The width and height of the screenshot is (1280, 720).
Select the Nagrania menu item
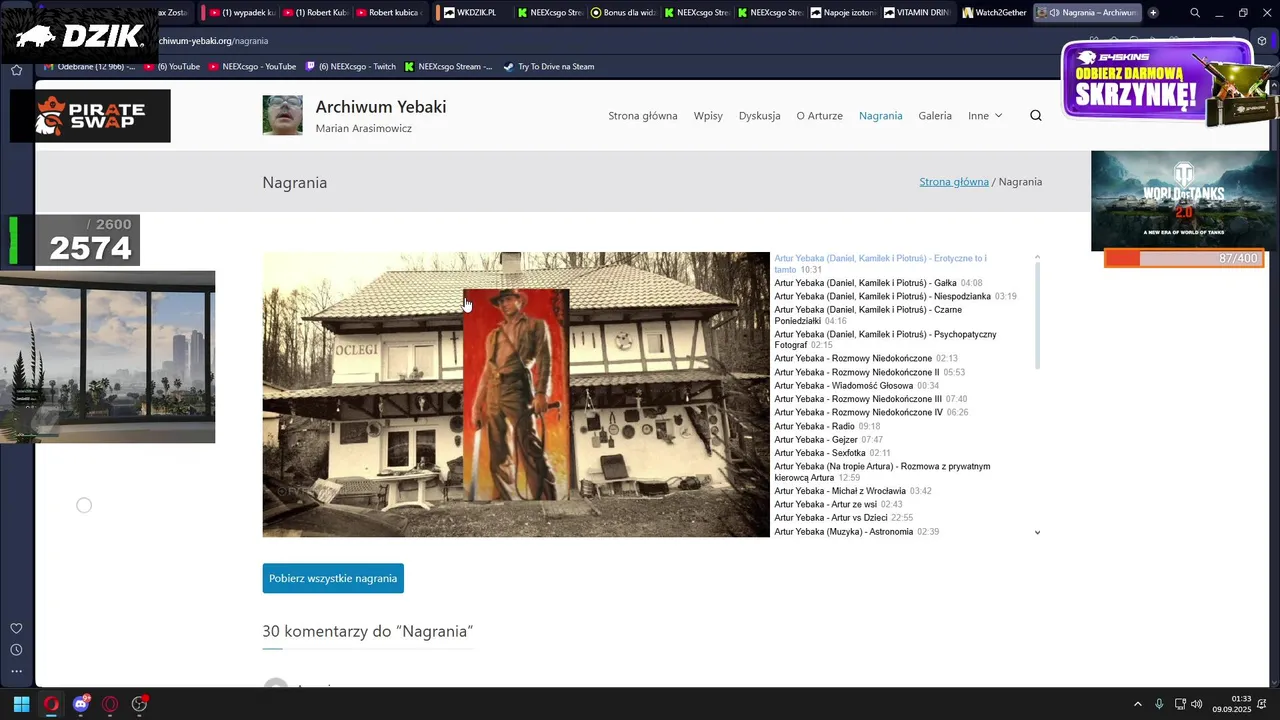point(881,115)
